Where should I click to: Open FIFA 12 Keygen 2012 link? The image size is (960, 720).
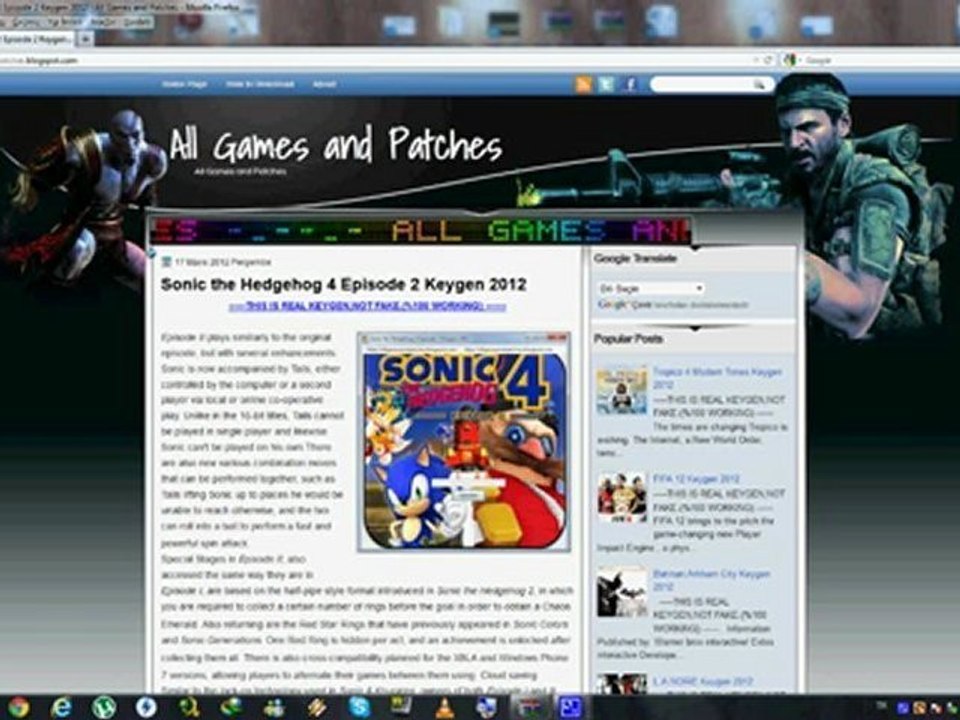696,479
